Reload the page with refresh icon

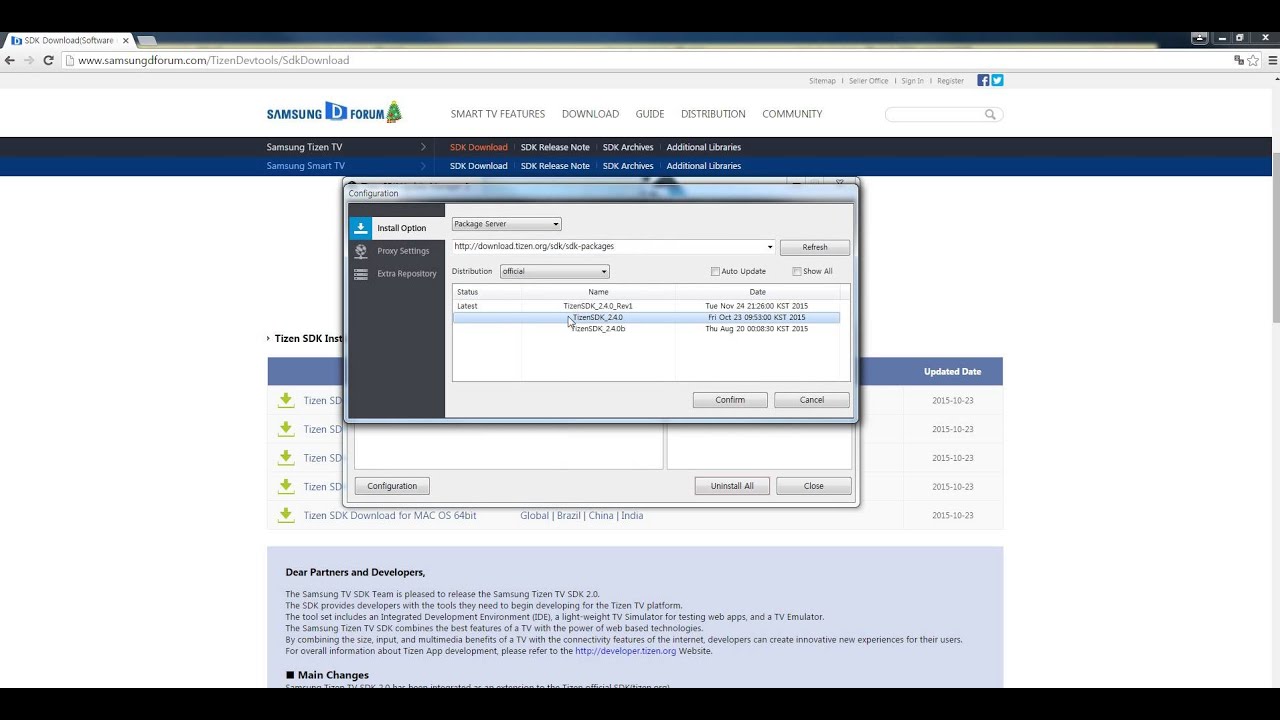[x=48, y=60]
